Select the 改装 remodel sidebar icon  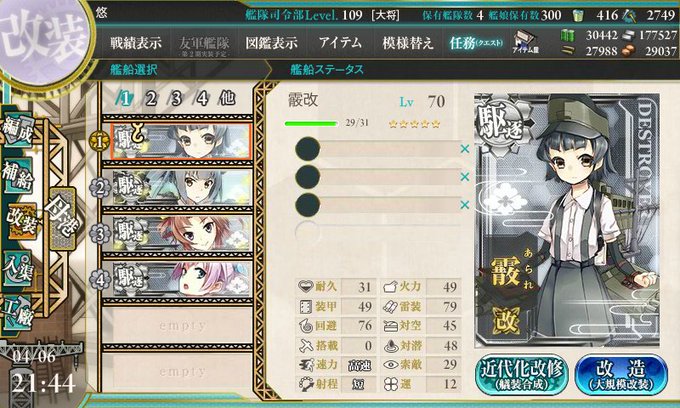coord(19,221)
